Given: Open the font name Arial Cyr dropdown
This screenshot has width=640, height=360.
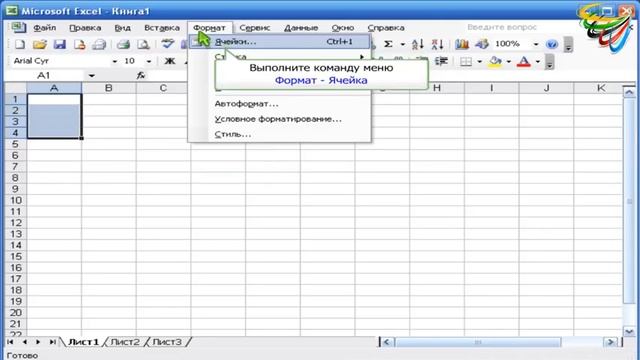Looking at the screenshot, I should [x=115, y=61].
